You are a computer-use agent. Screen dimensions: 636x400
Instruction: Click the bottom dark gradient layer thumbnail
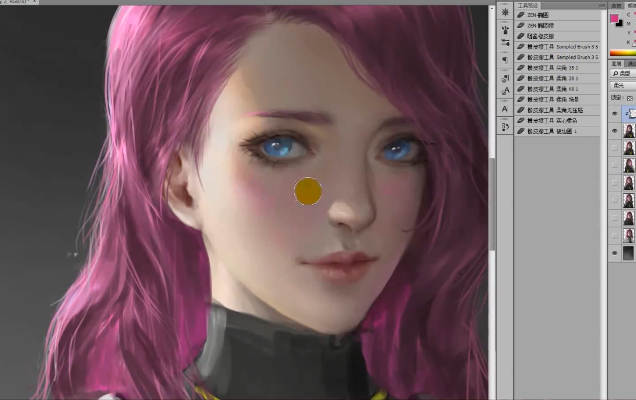pos(629,253)
